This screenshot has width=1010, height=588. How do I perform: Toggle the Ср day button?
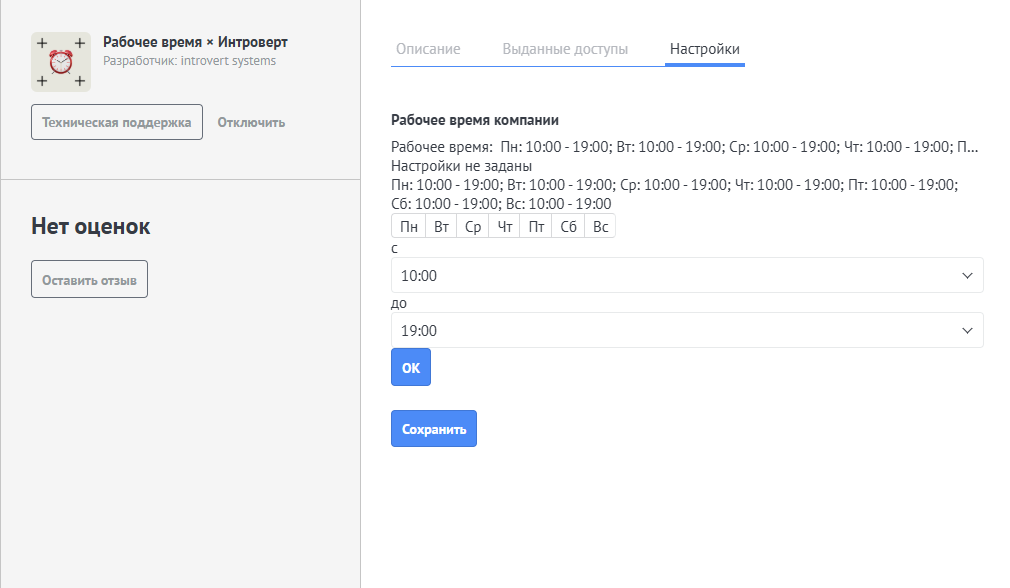[473, 227]
